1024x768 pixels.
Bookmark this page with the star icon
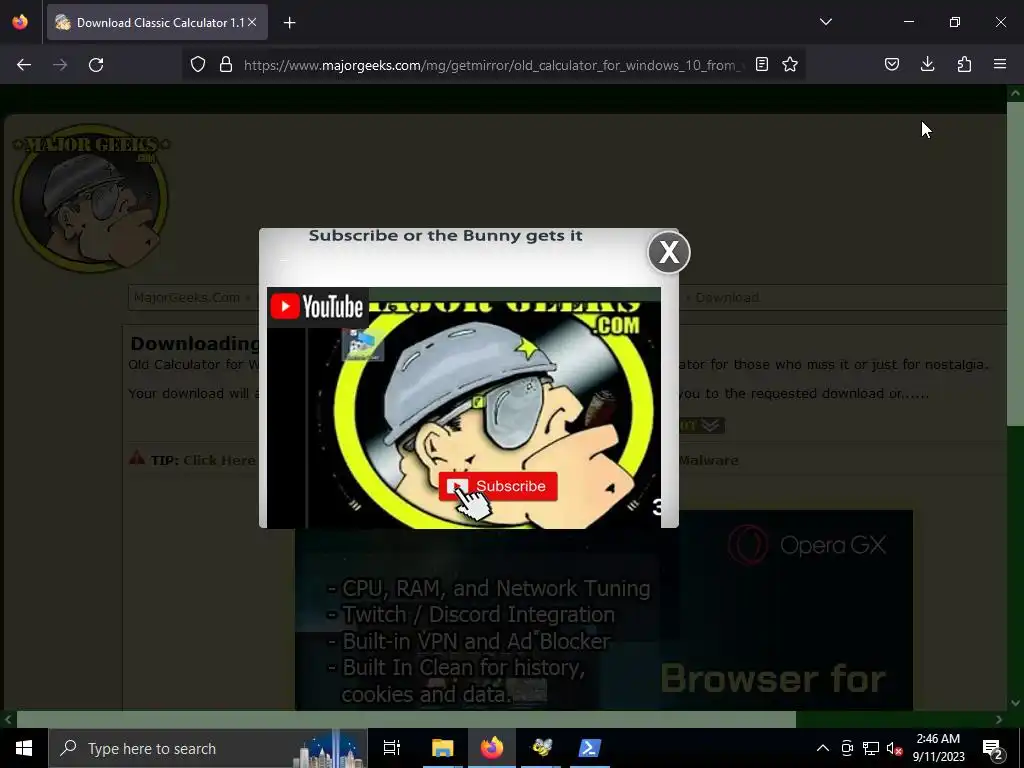pyautogui.click(x=790, y=64)
